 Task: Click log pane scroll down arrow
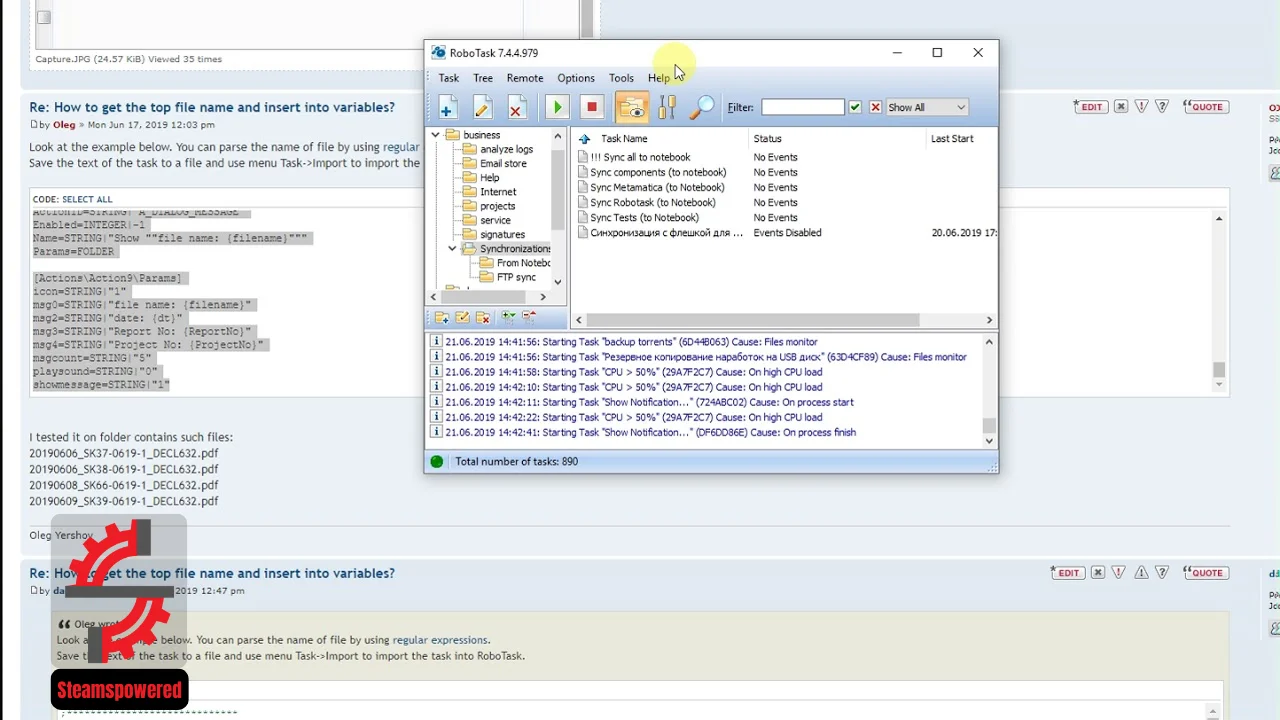989,441
